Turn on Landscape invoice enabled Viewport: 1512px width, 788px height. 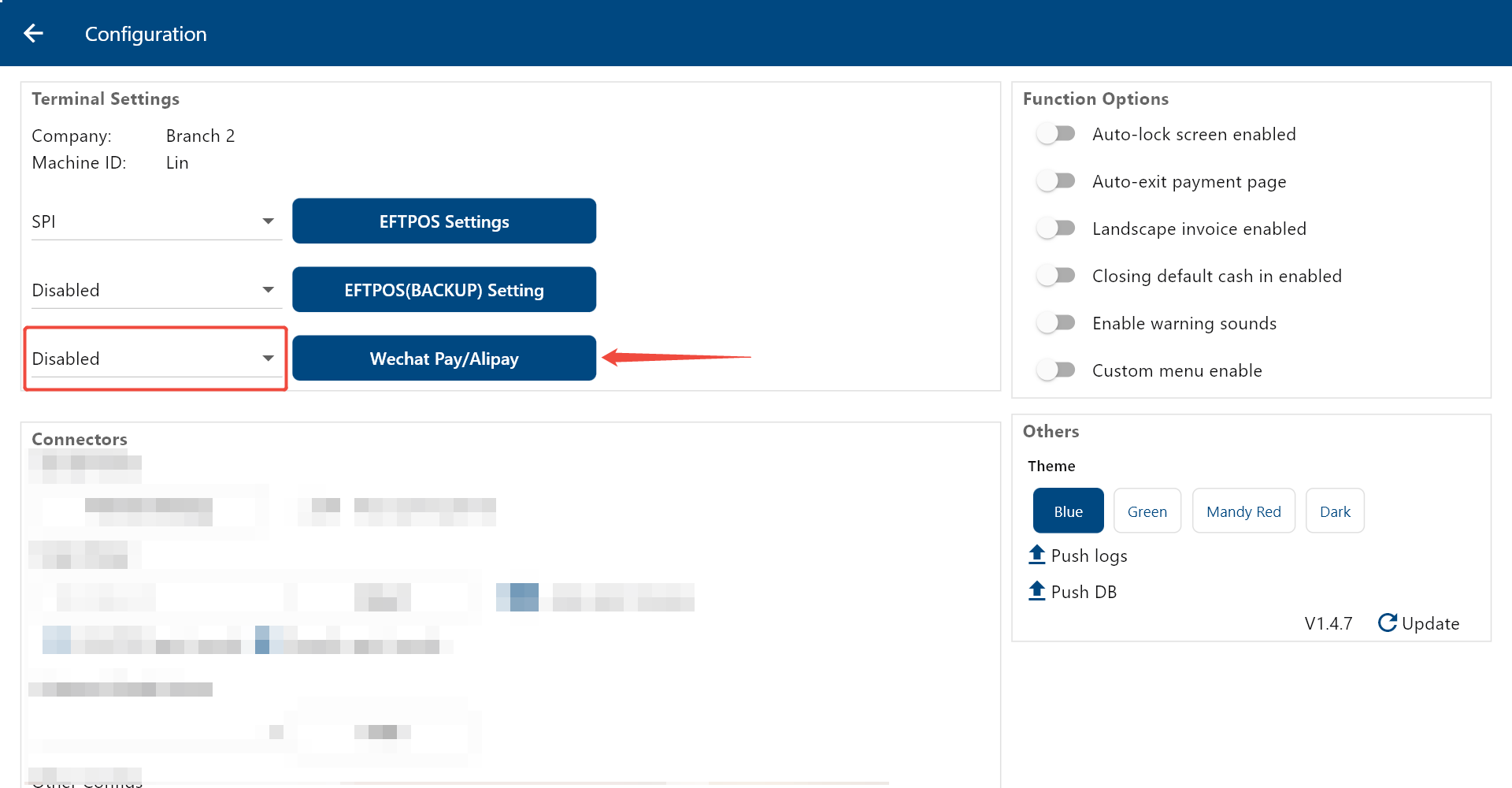[1055, 229]
